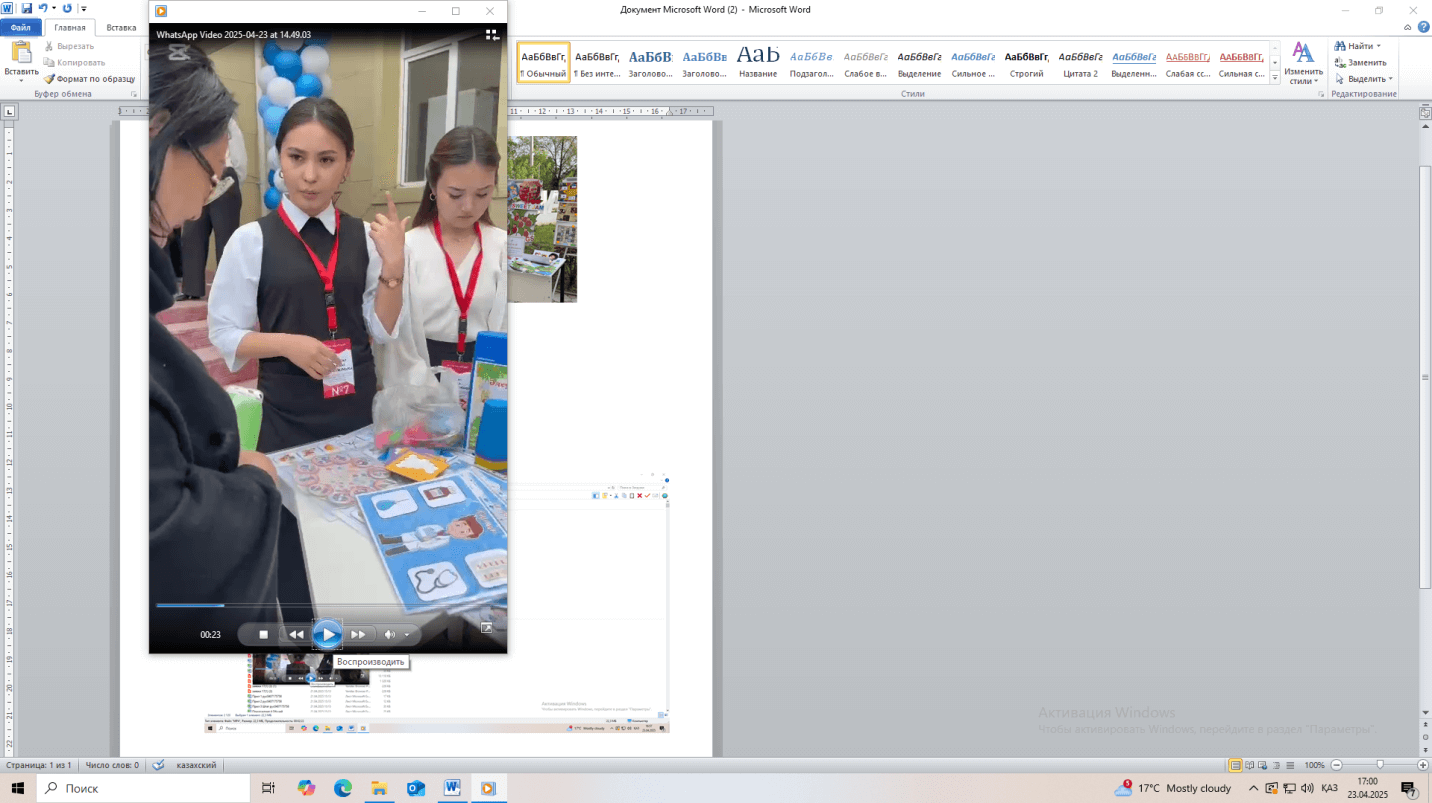This screenshot has height=803, width=1432.
Task: Click the Изменить стили button
Action: pyautogui.click(x=1303, y=63)
